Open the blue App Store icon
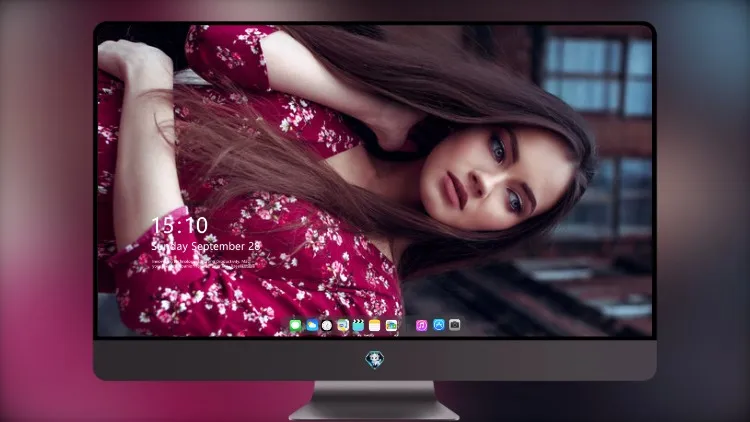 pyautogui.click(x=439, y=325)
